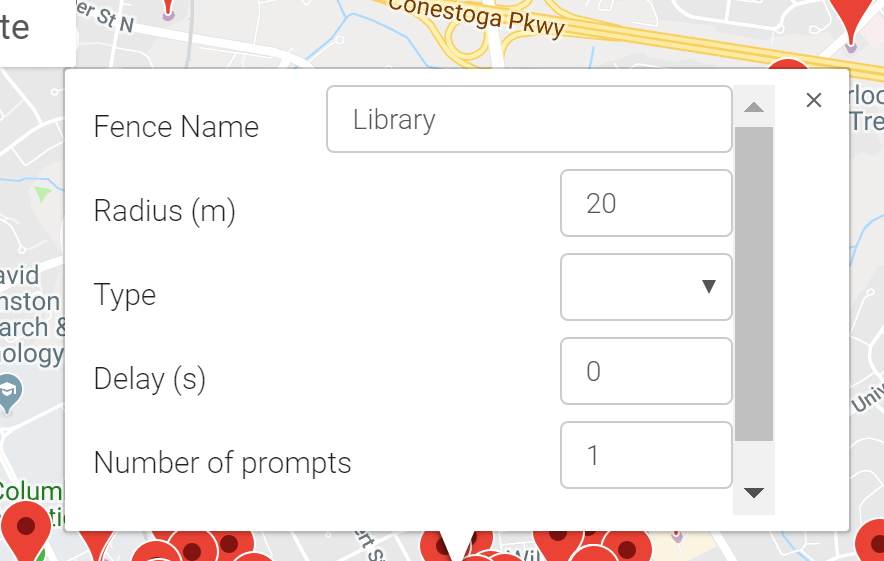Click the Type dropdown arrow
884x561 pixels.
pos(709,286)
